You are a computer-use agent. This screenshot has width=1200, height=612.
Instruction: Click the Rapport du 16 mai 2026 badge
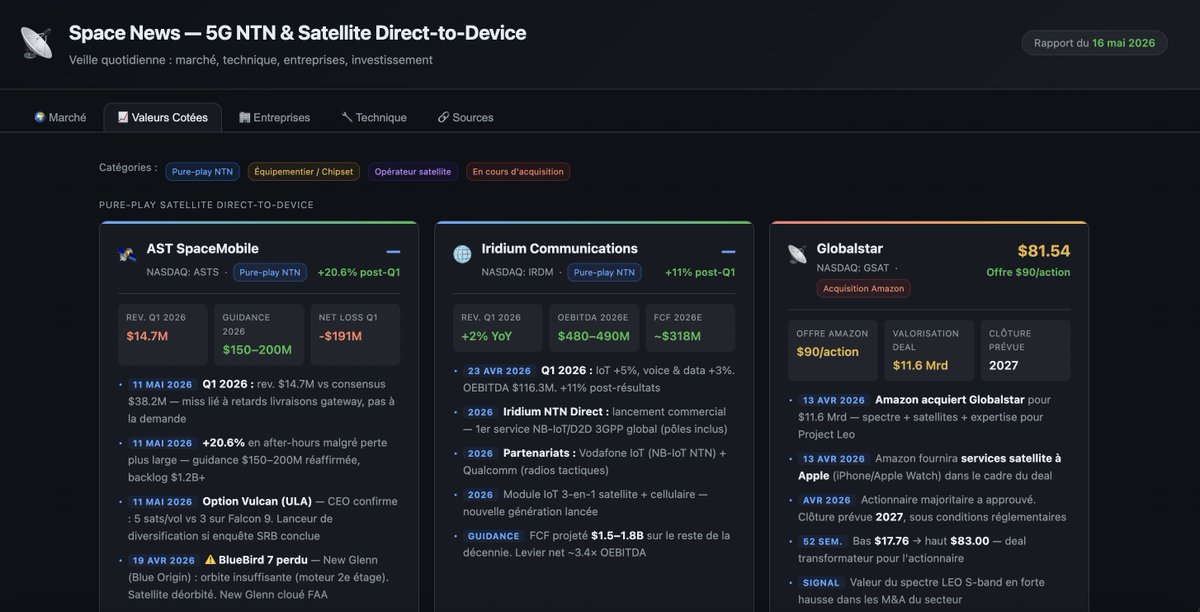(x=1094, y=43)
